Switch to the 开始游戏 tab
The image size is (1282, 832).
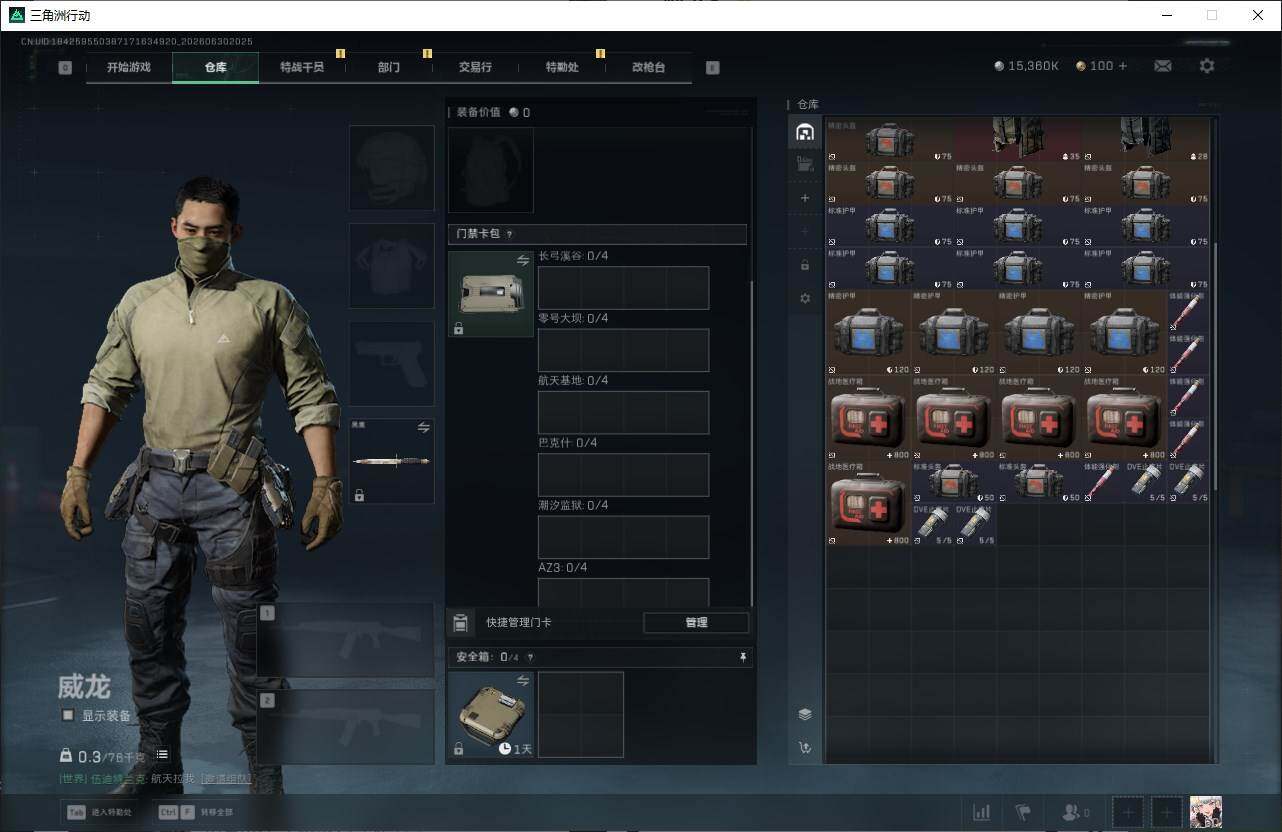pyautogui.click(x=129, y=68)
